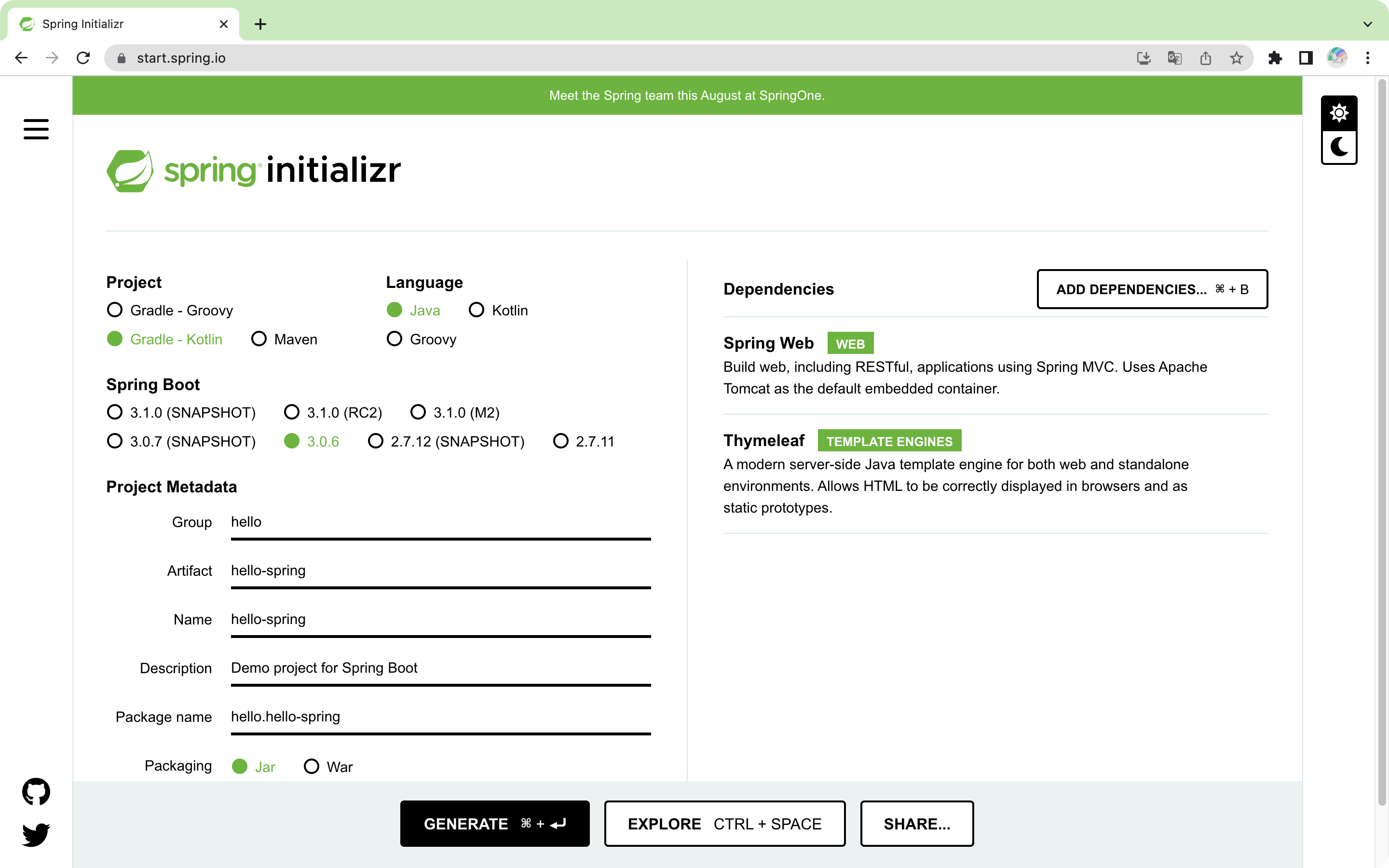Click the Explore button
Screen dimensions: 1389x868
tap(724, 824)
